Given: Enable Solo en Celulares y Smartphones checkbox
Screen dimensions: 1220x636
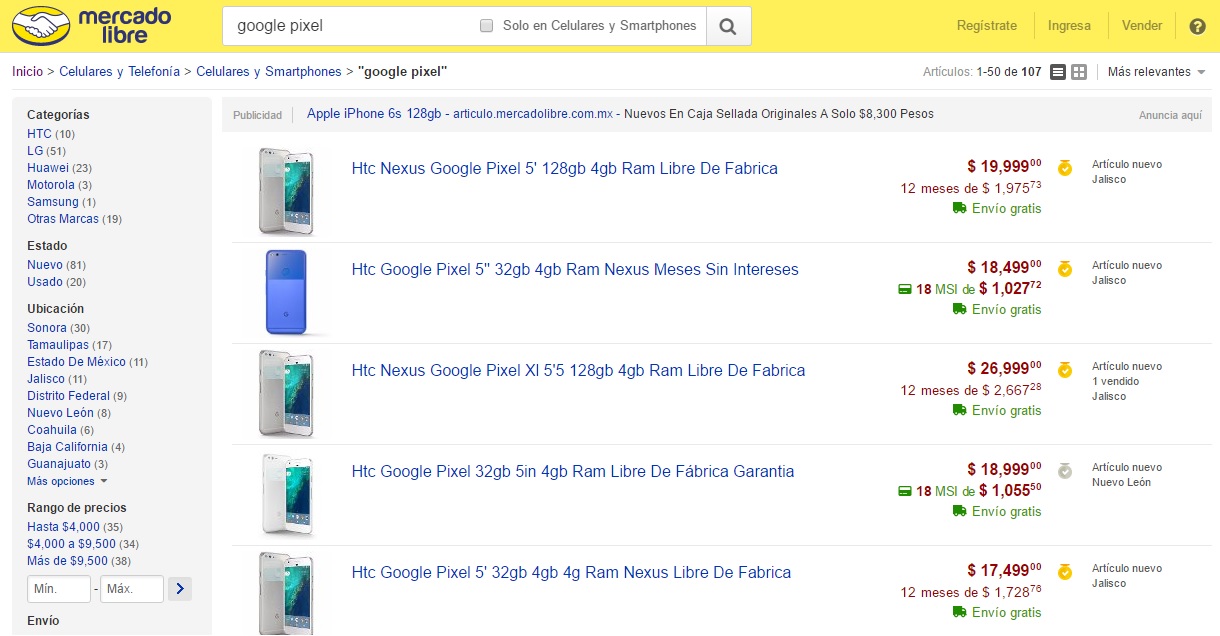Looking at the screenshot, I should 487,26.
